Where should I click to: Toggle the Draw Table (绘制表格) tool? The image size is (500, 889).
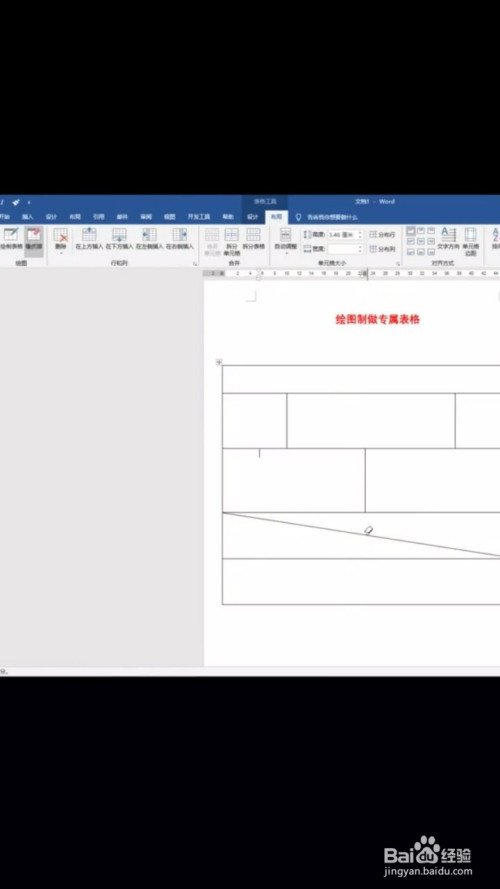tap(11, 239)
